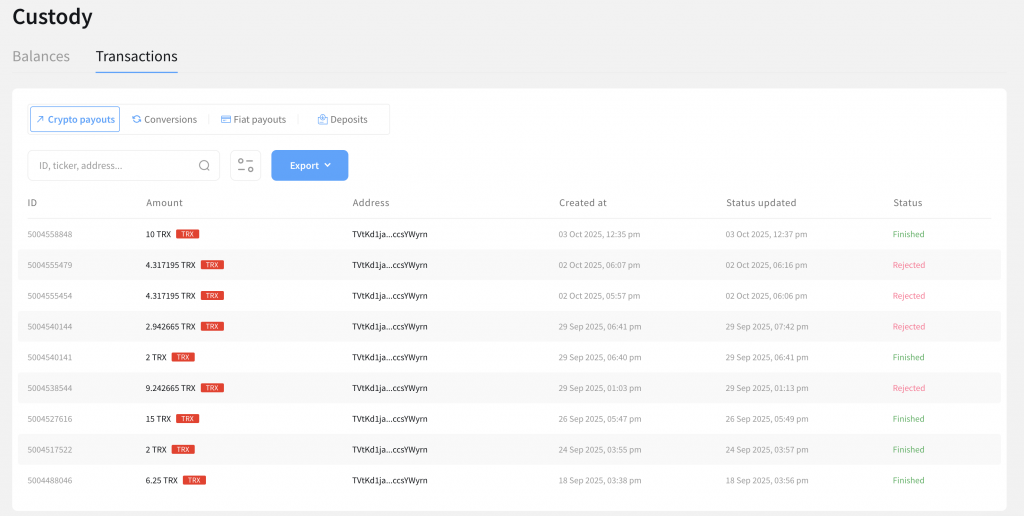Click TRX badge on the 10 TRX row
This screenshot has height=516, width=1024.
187,234
